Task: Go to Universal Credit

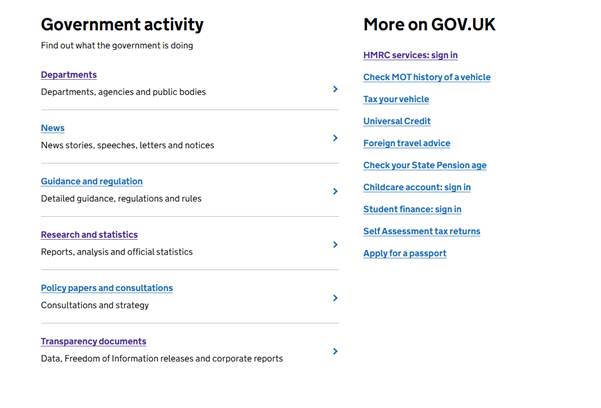Action: pos(397,121)
